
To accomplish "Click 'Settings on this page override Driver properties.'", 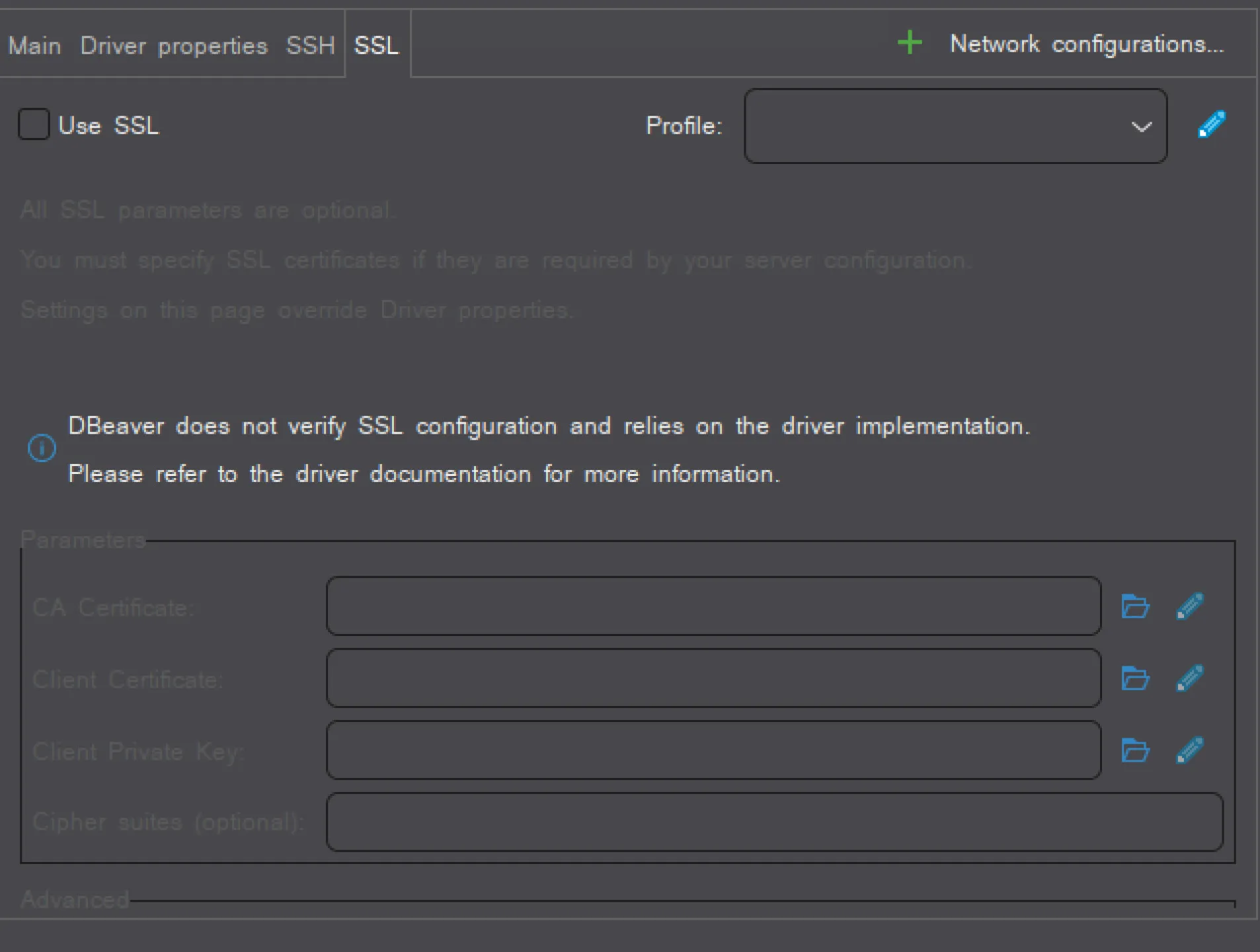I will click(297, 310).
